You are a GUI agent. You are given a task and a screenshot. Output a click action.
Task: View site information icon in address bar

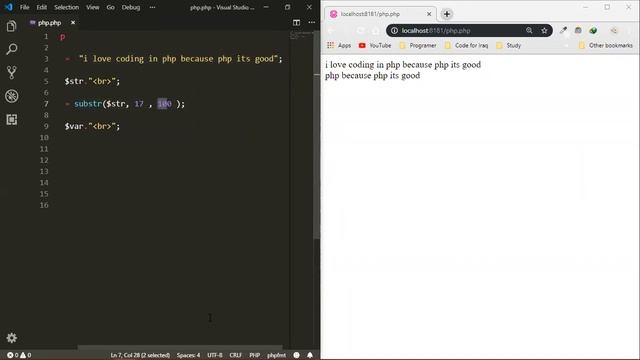pos(394,31)
